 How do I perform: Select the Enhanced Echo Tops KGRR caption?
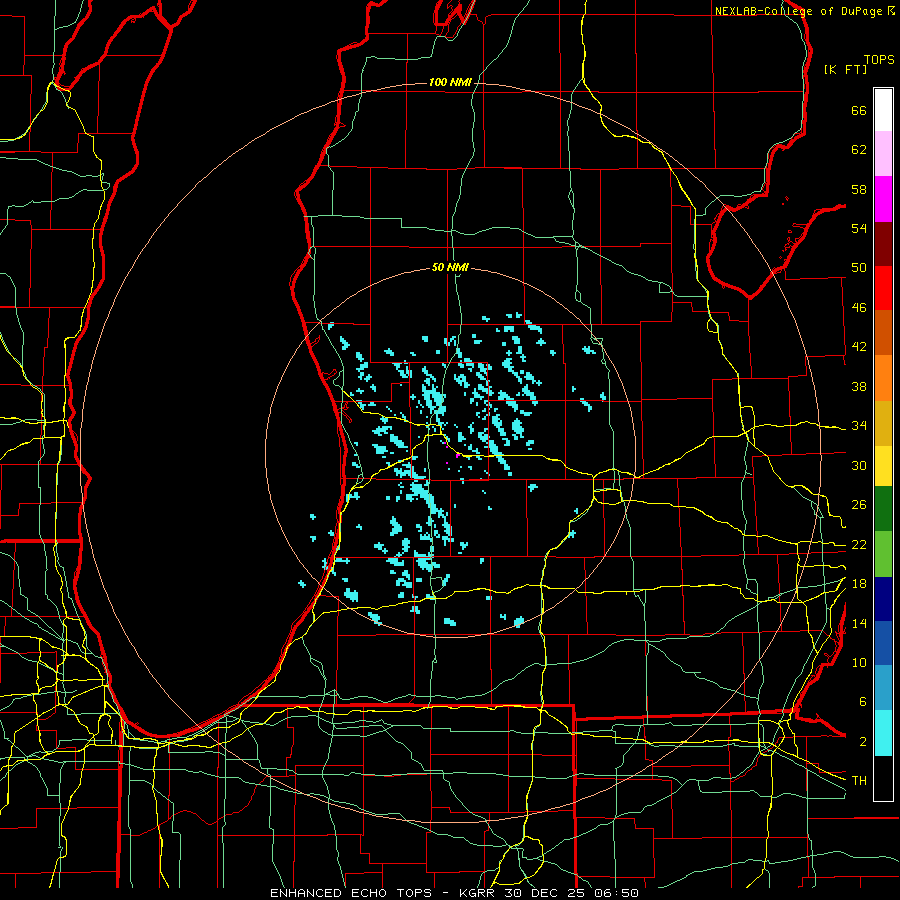[454, 893]
